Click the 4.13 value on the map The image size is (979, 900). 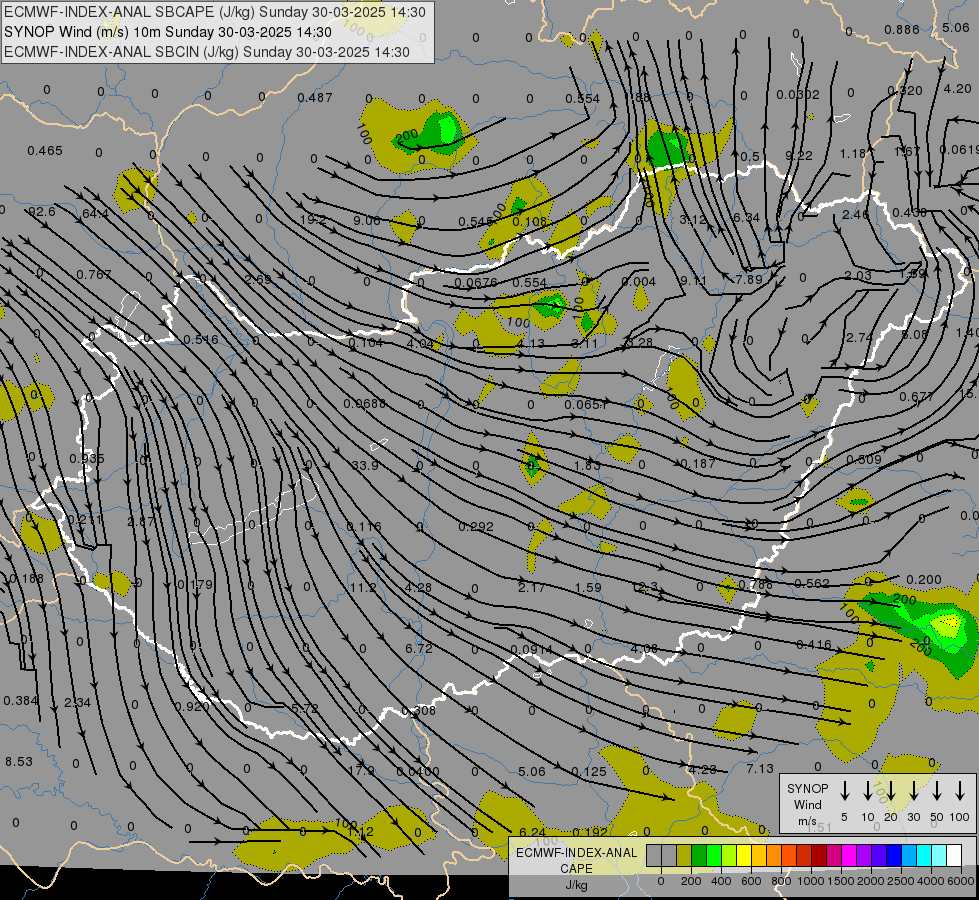pos(531,343)
